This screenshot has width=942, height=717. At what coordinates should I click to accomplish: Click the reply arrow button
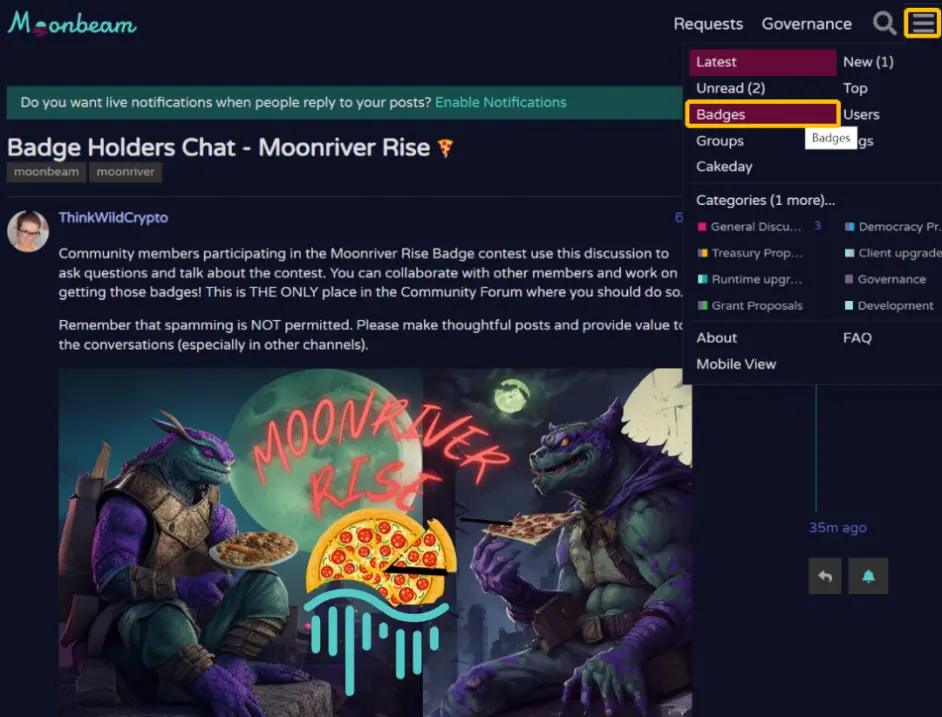click(825, 576)
